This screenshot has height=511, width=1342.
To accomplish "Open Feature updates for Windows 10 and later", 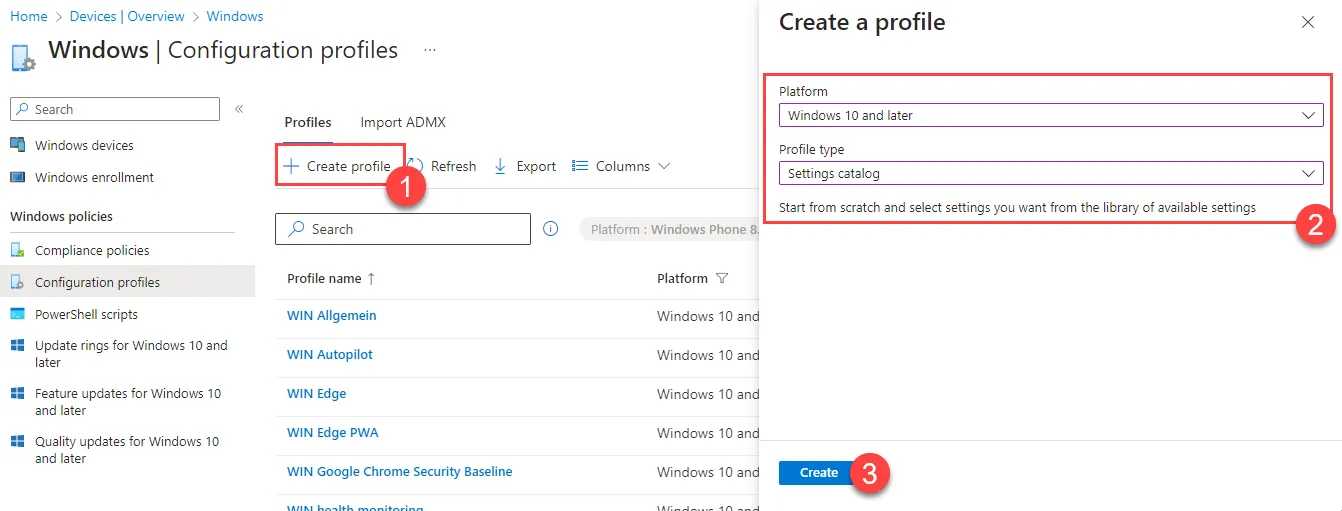I will click(128, 402).
